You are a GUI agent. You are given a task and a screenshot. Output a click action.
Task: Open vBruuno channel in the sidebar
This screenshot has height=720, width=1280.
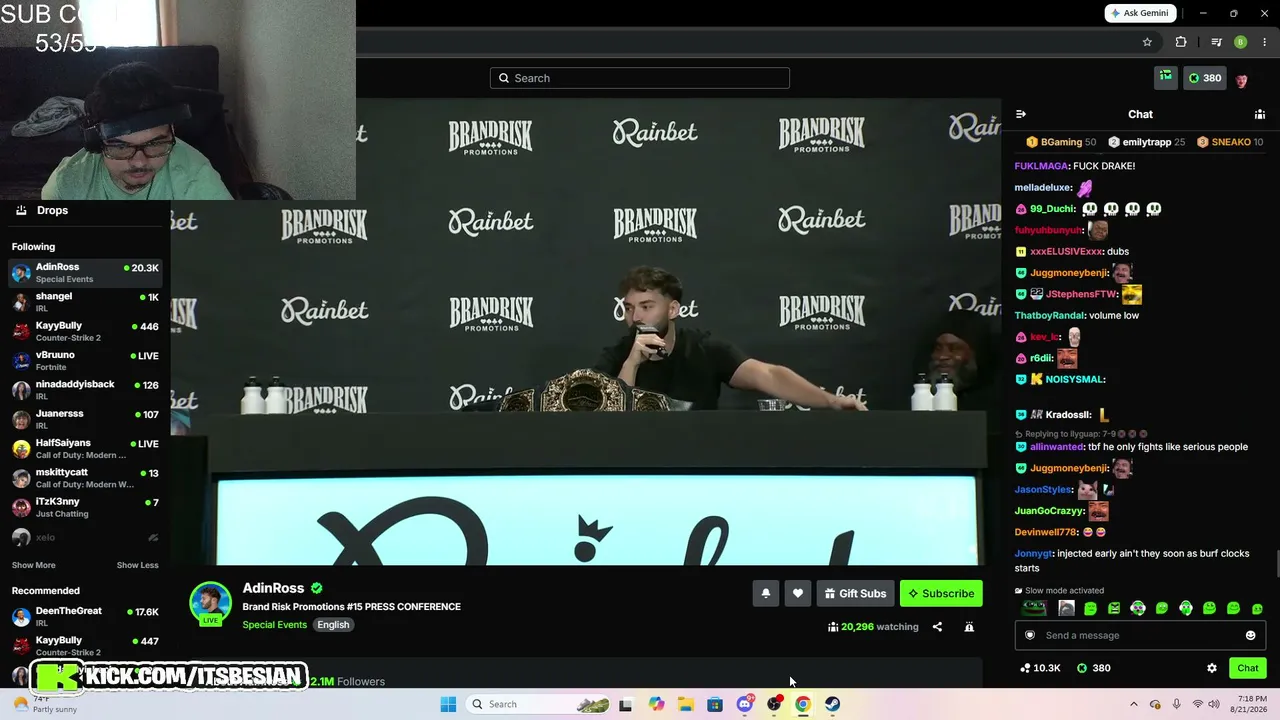85,361
